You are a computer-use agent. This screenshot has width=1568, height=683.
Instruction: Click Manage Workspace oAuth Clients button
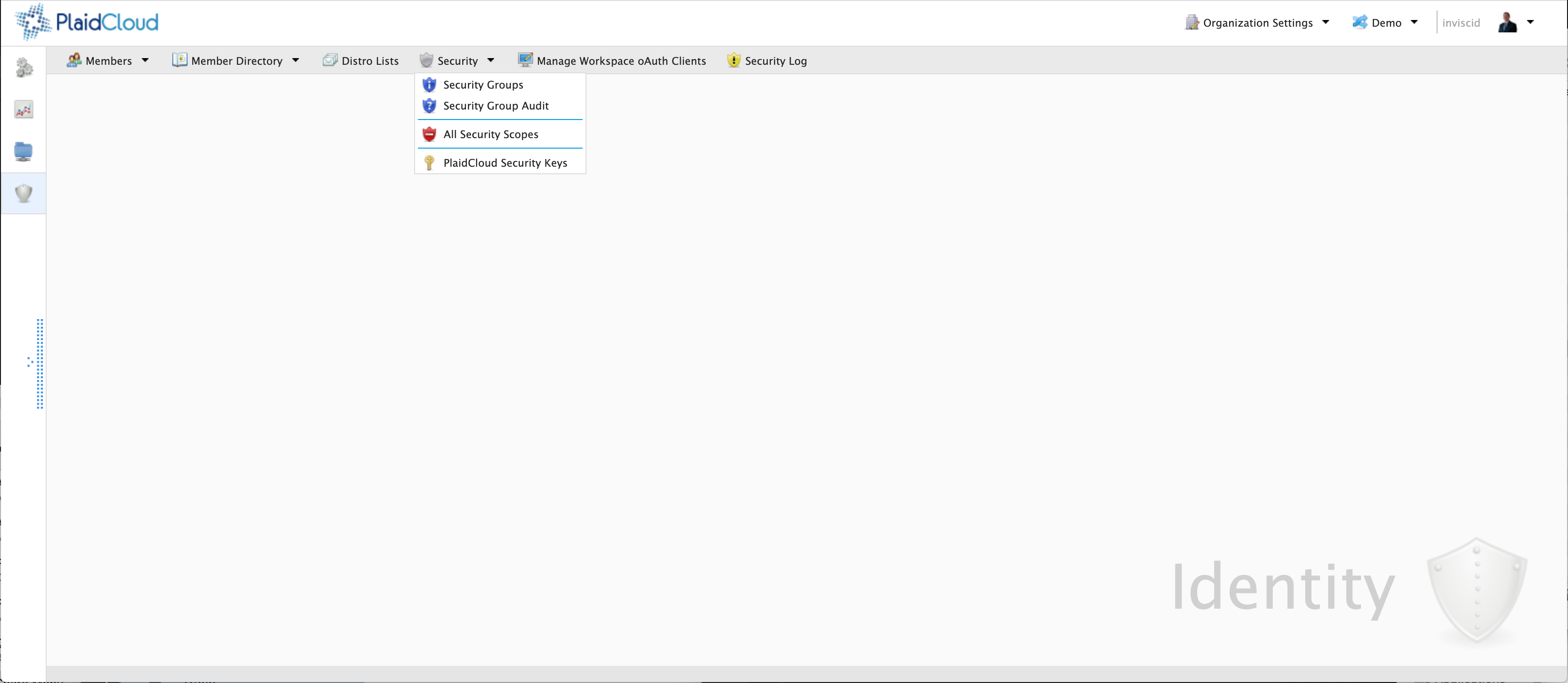coord(612,60)
